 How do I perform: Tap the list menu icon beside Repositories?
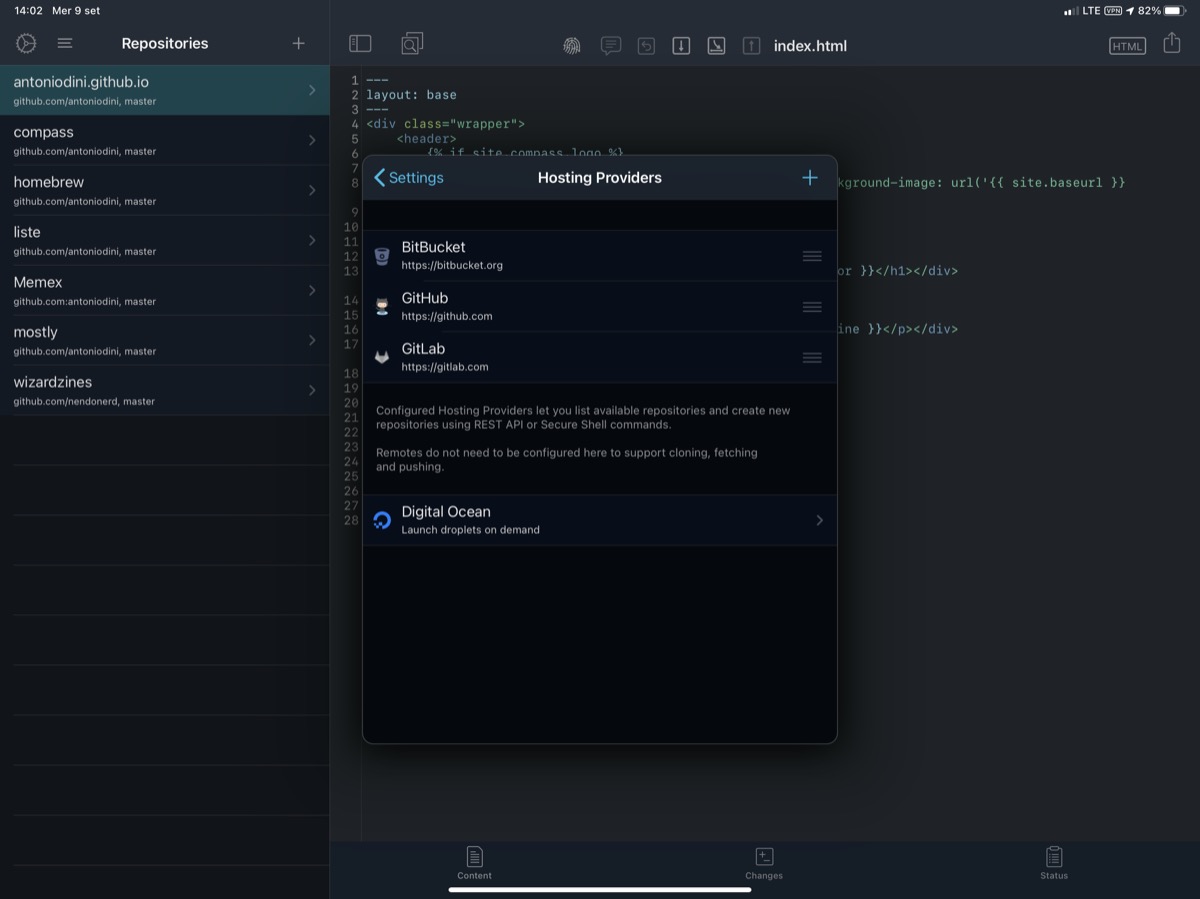65,43
